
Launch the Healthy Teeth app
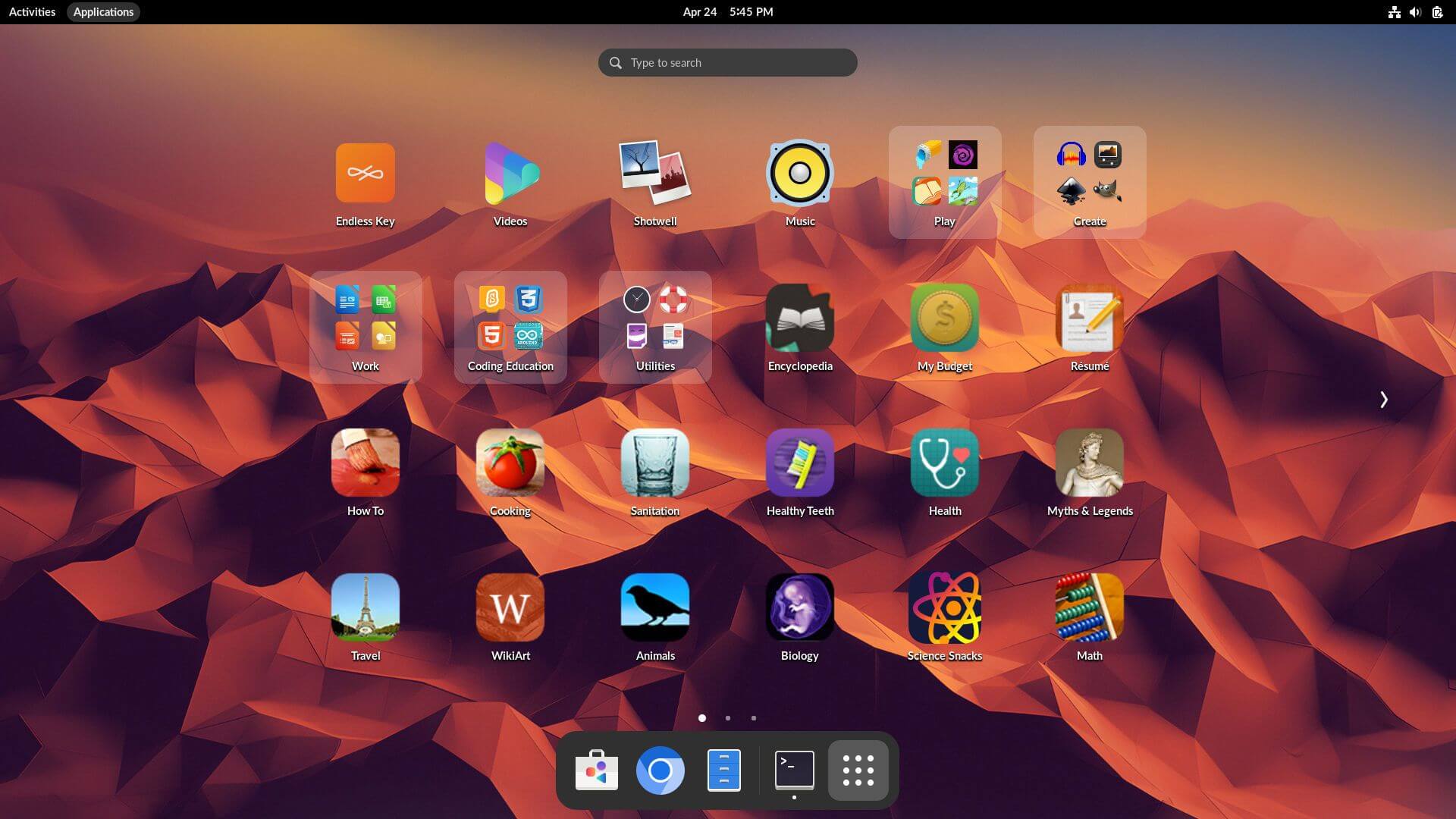799,463
